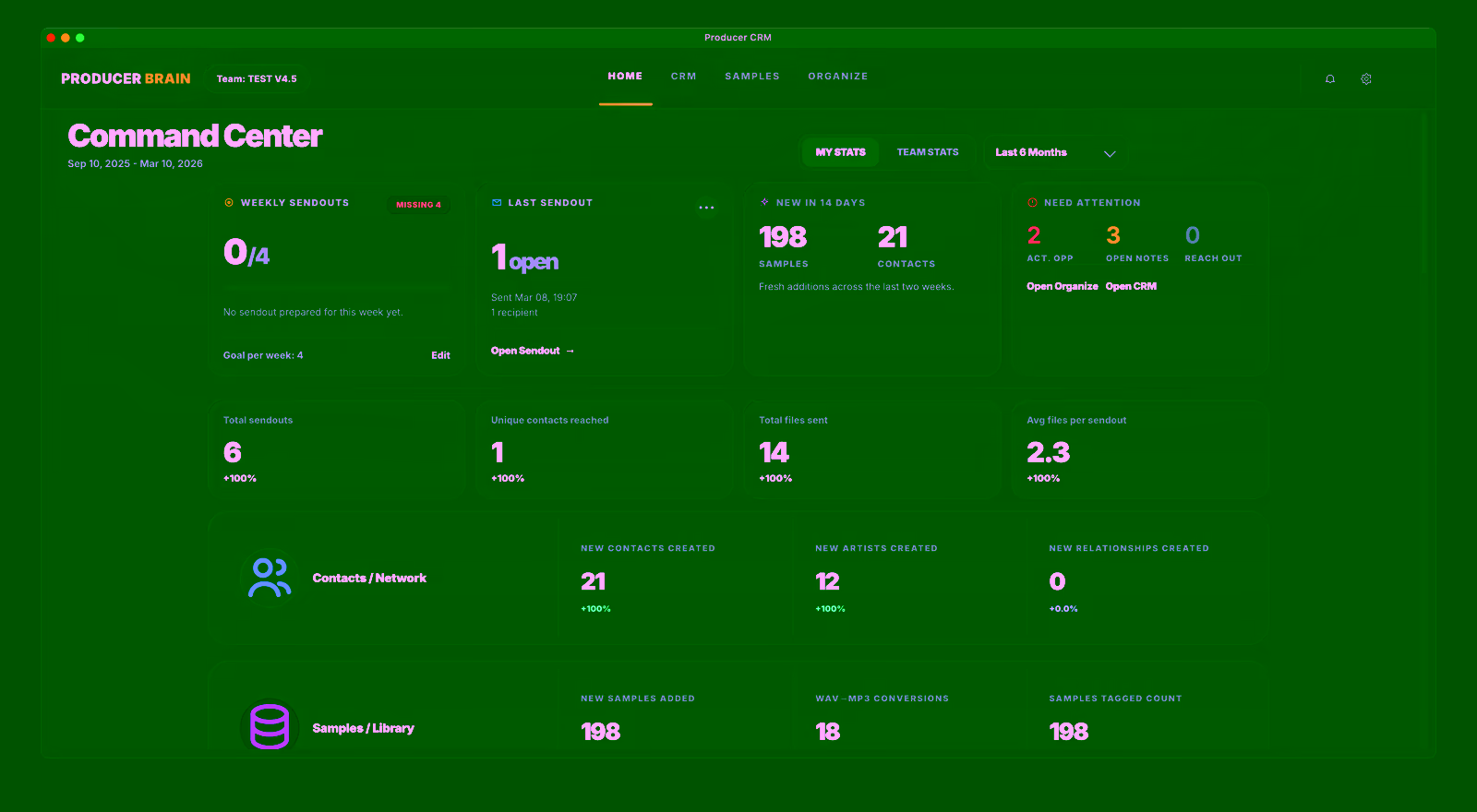This screenshot has width=1477, height=812.
Task: Click the notifications bell icon
Action: (x=1330, y=79)
